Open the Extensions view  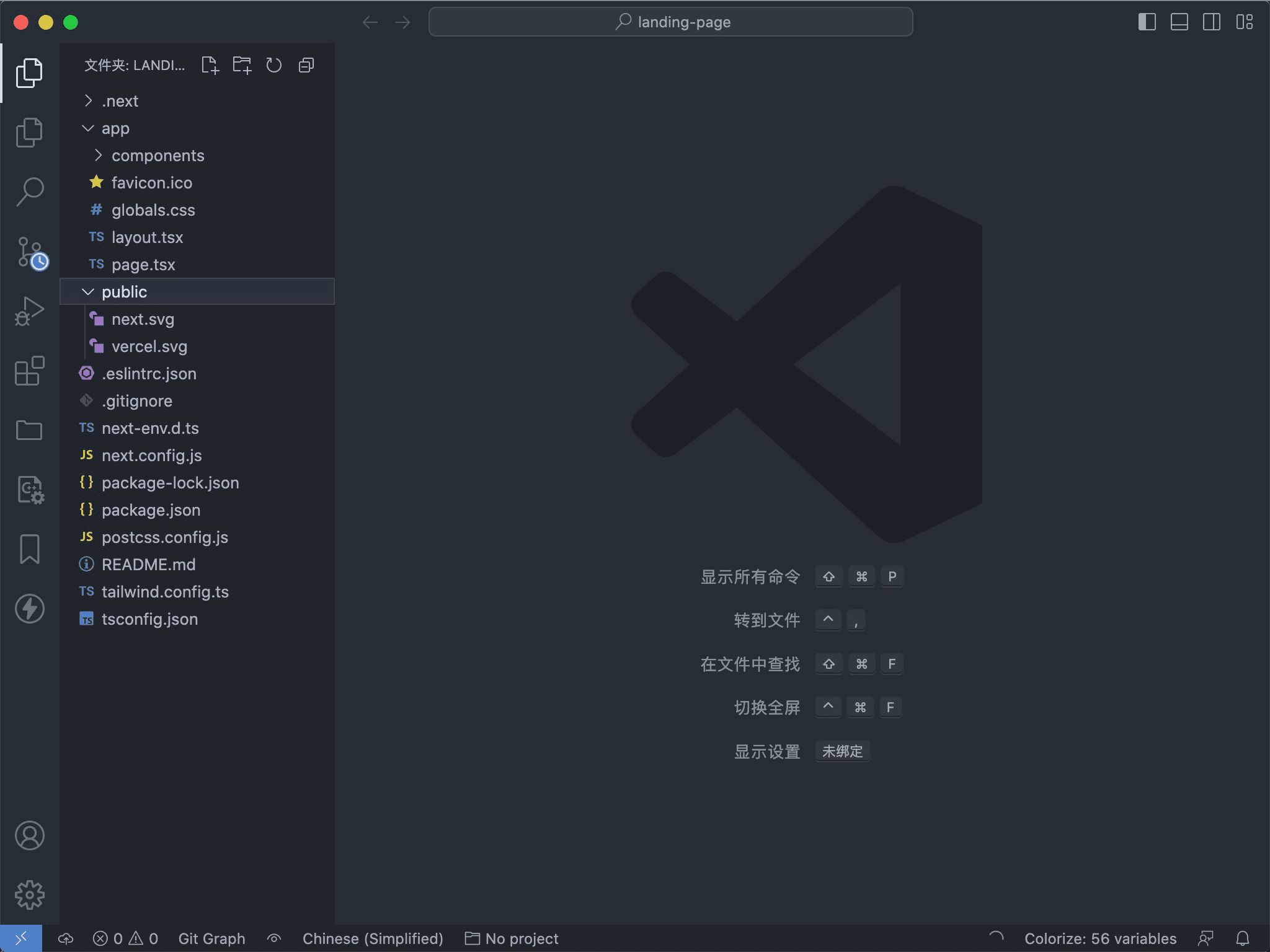[x=29, y=371]
